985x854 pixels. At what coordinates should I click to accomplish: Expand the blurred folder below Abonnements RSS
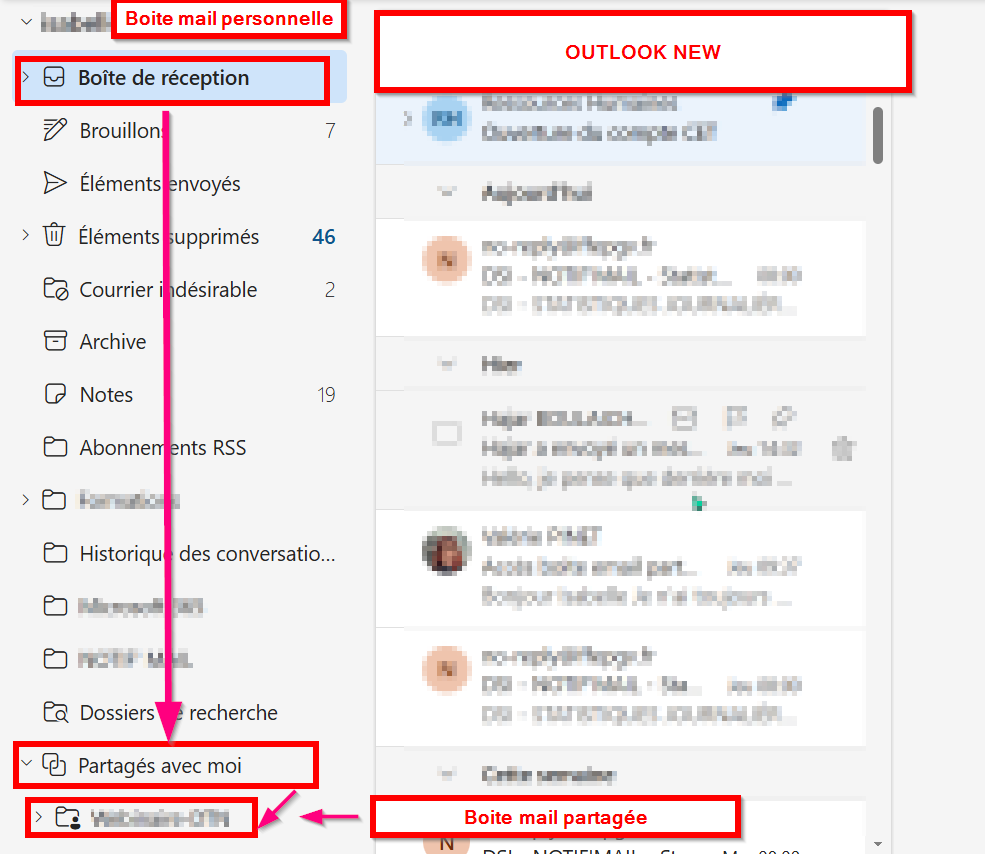coord(26,500)
